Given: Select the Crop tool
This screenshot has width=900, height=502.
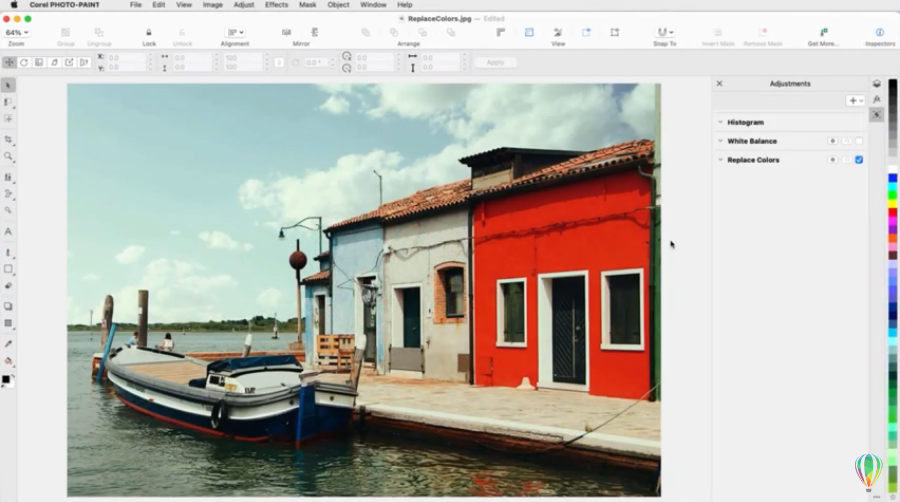Looking at the screenshot, I should coord(8,139).
